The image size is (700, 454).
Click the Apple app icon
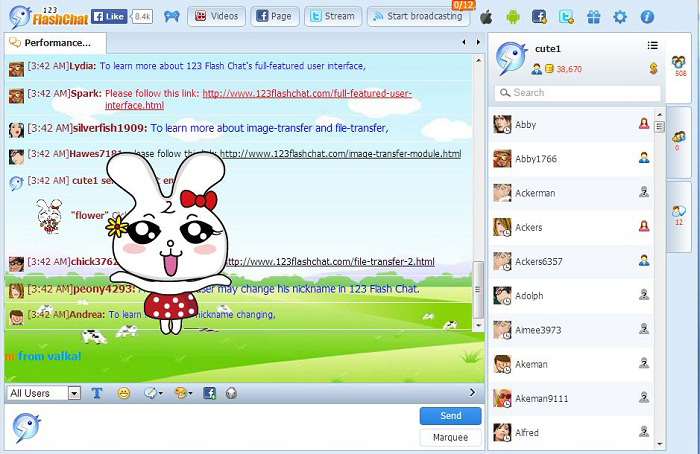486,17
